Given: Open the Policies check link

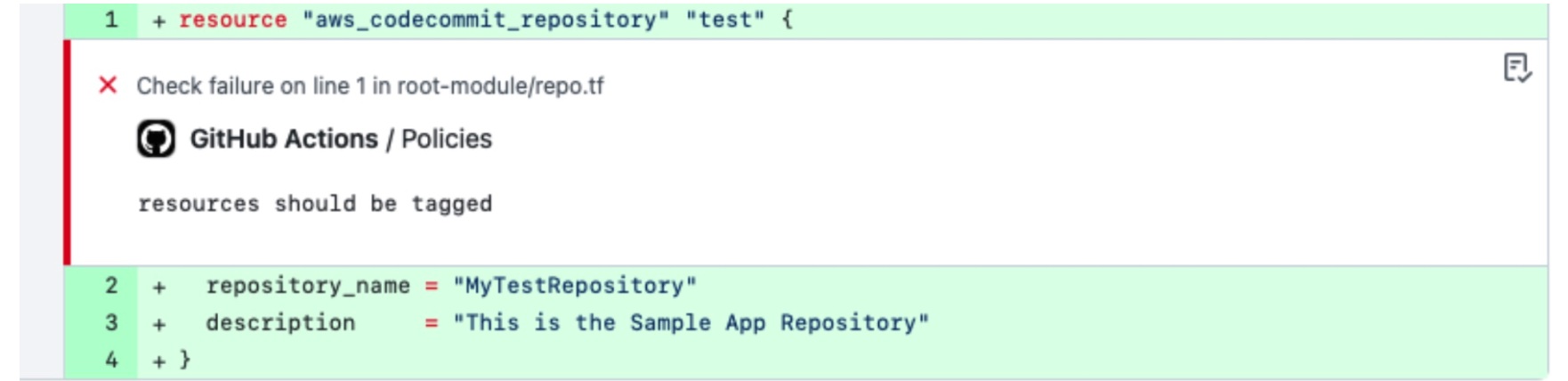Looking at the screenshot, I should coord(447,139).
